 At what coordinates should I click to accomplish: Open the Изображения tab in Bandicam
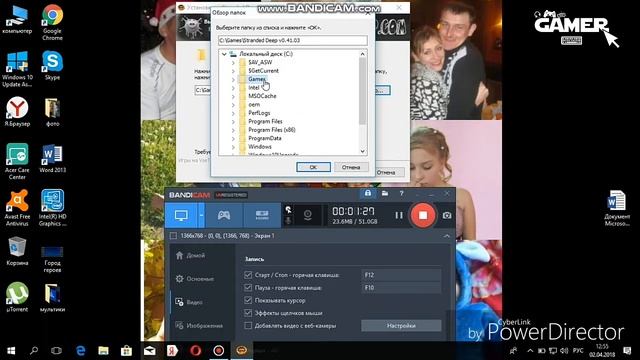click(x=199, y=326)
